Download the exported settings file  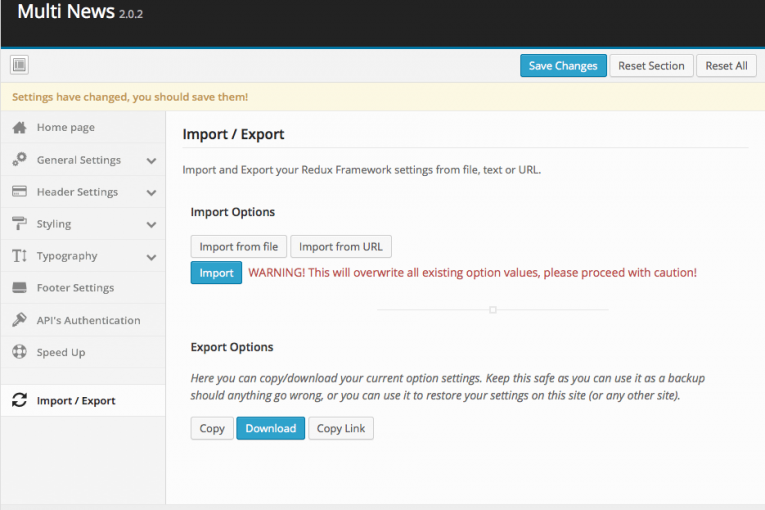(x=271, y=428)
